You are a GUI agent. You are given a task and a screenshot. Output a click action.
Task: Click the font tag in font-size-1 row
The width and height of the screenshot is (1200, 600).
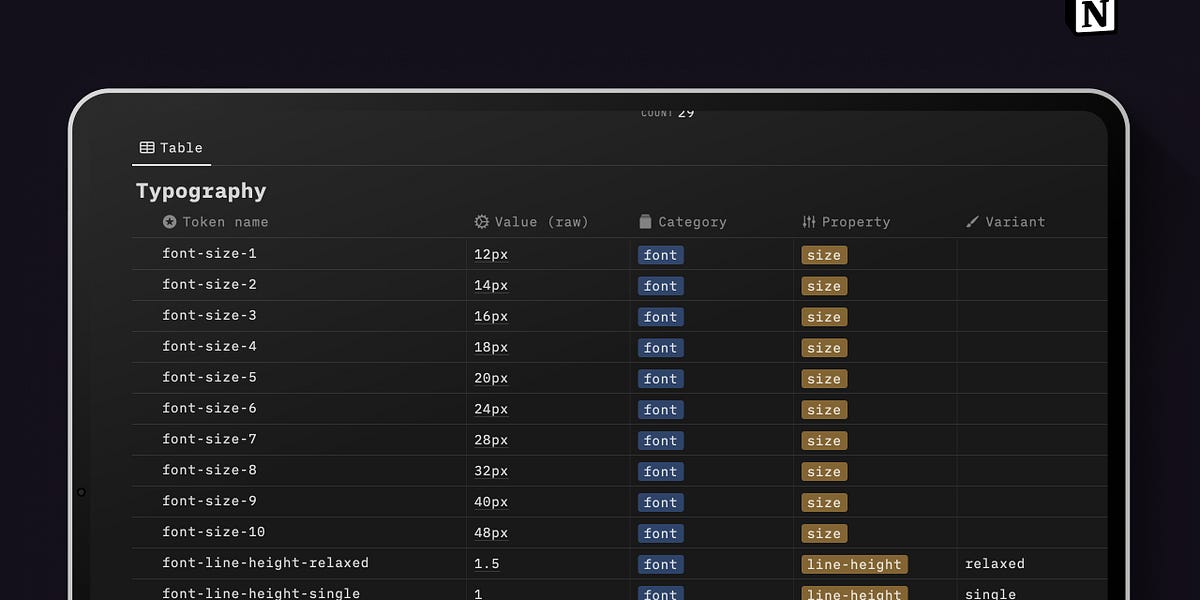tap(661, 255)
